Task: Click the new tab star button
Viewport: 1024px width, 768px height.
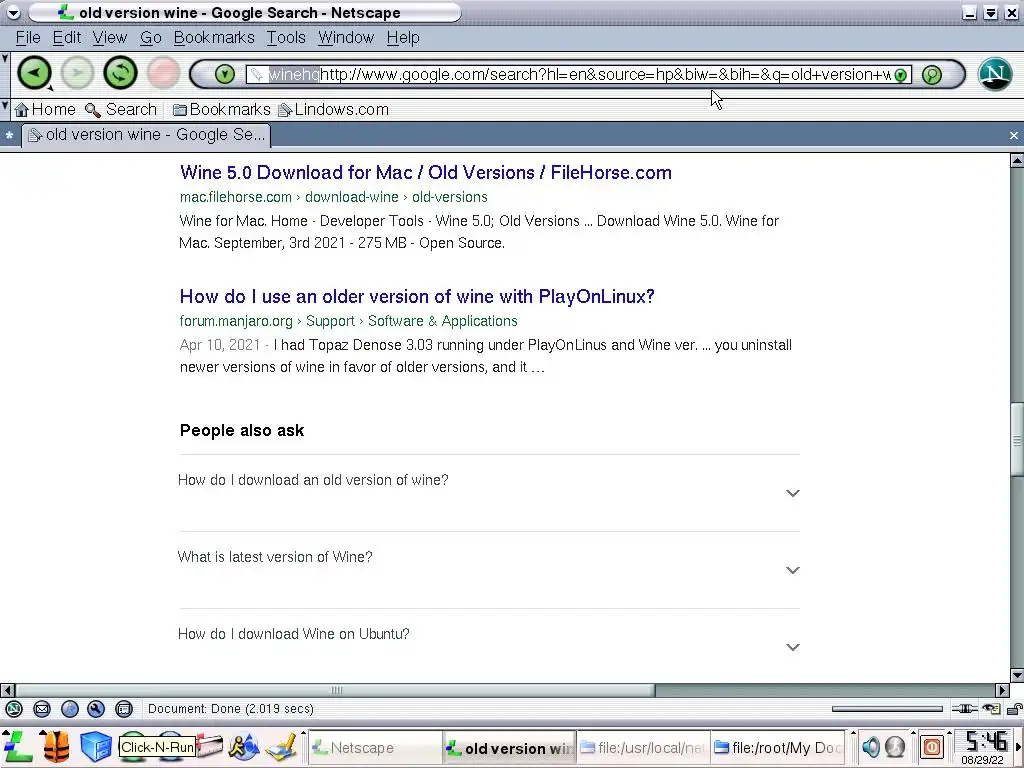Action: coord(9,136)
